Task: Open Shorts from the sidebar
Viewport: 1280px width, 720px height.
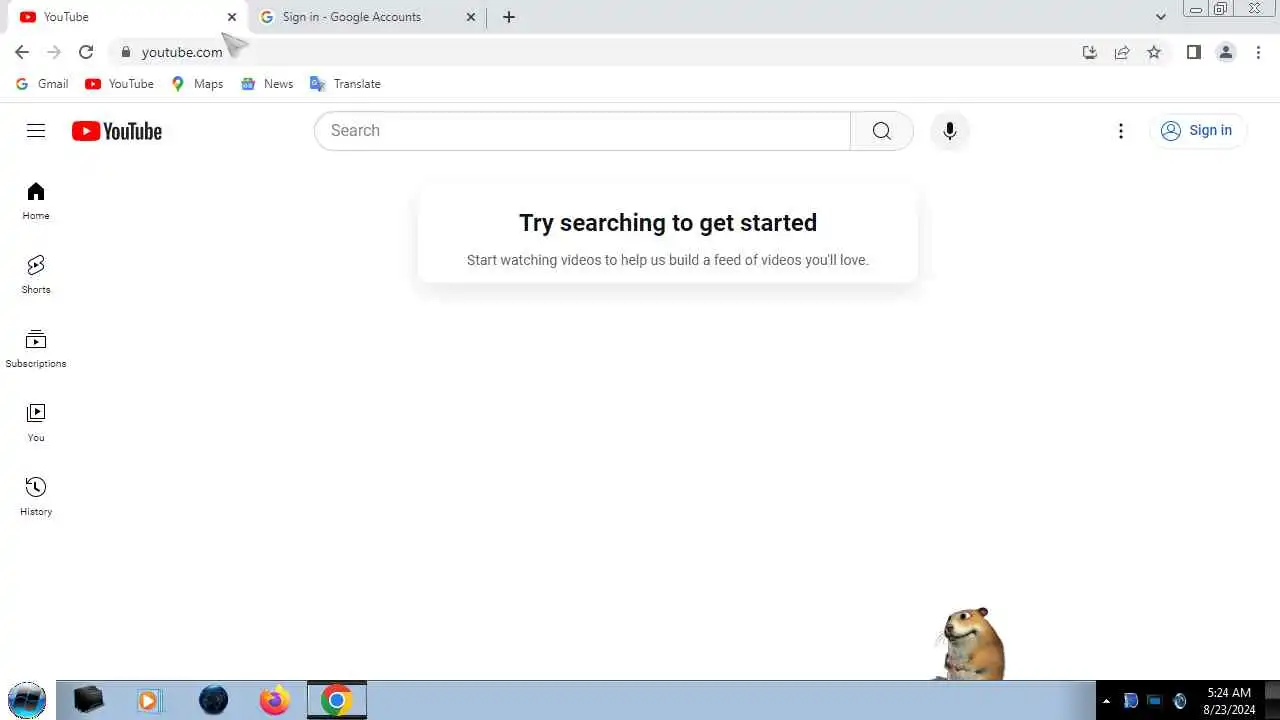Action: pyautogui.click(x=36, y=275)
